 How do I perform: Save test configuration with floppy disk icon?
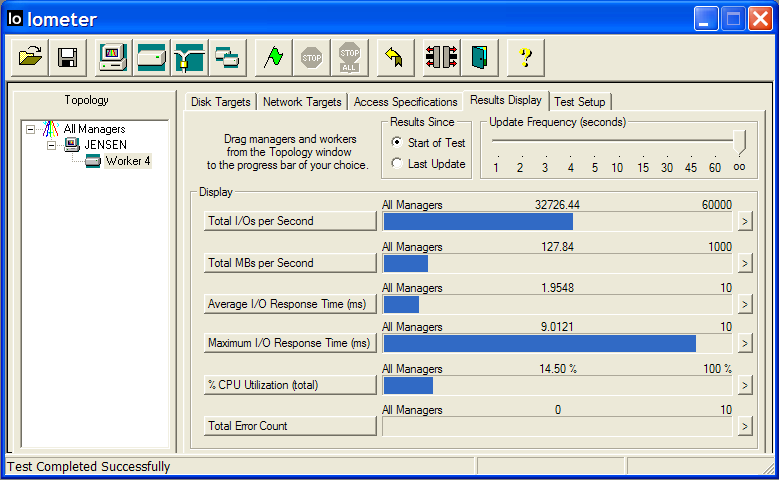tap(68, 58)
